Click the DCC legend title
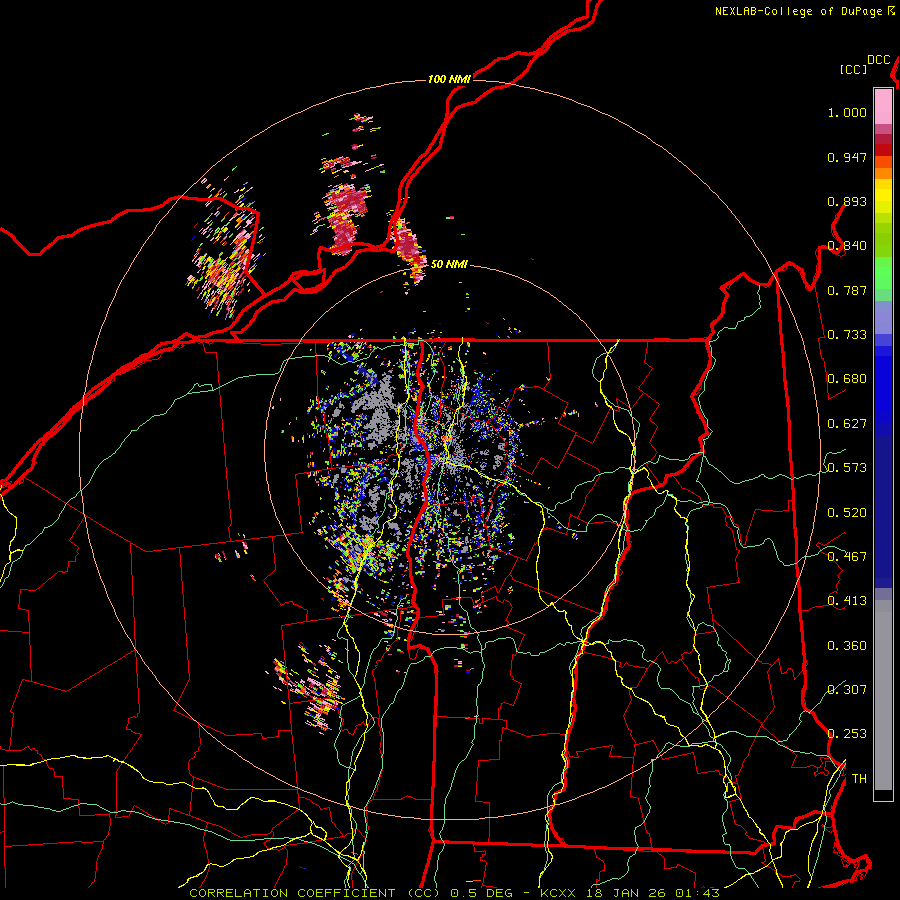This screenshot has height=900, width=900. pyautogui.click(x=879, y=60)
